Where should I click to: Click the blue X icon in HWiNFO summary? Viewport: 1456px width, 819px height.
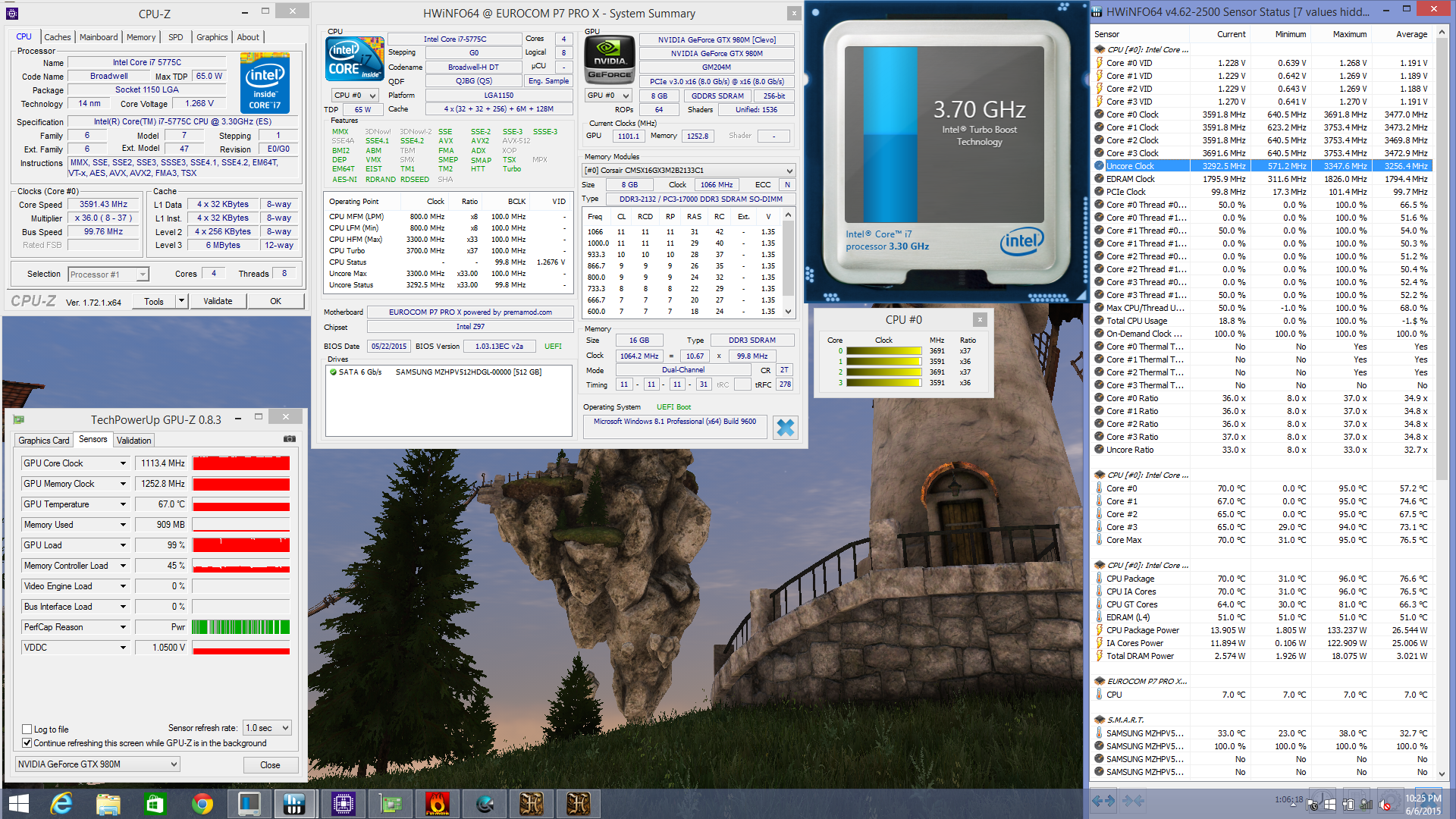[x=786, y=428]
